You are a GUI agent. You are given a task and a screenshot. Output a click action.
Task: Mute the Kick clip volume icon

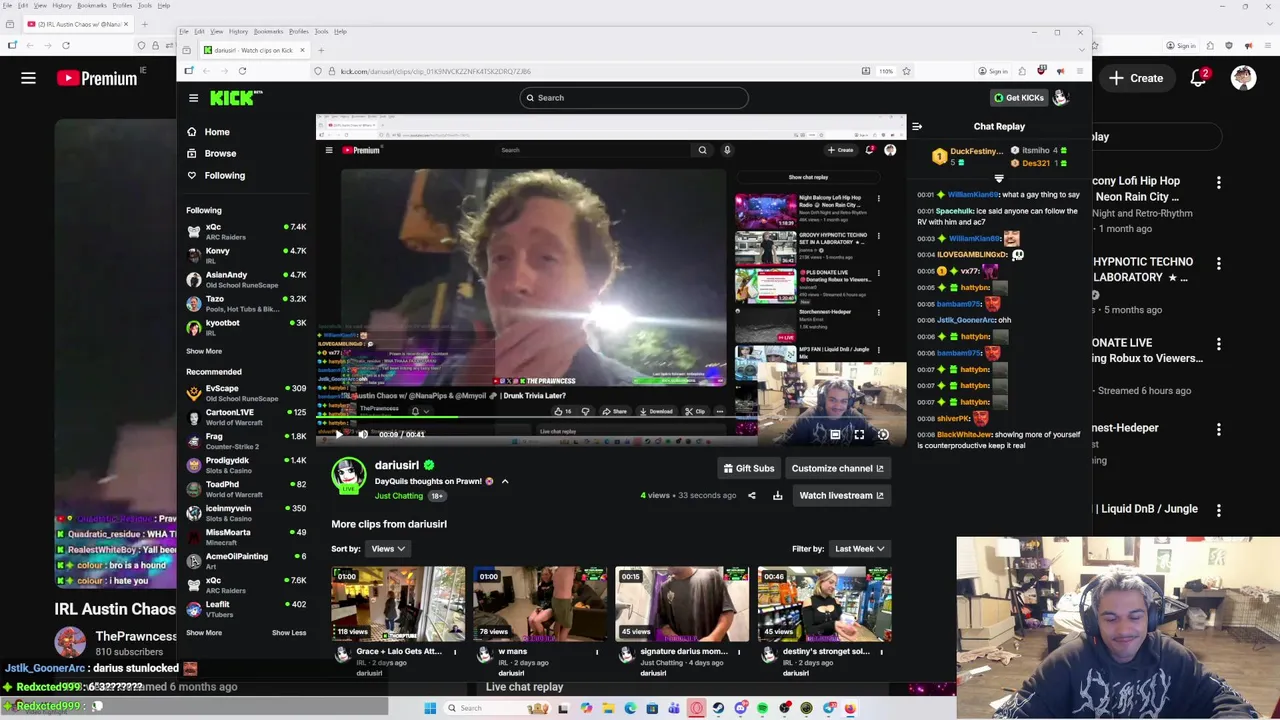coord(363,434)
